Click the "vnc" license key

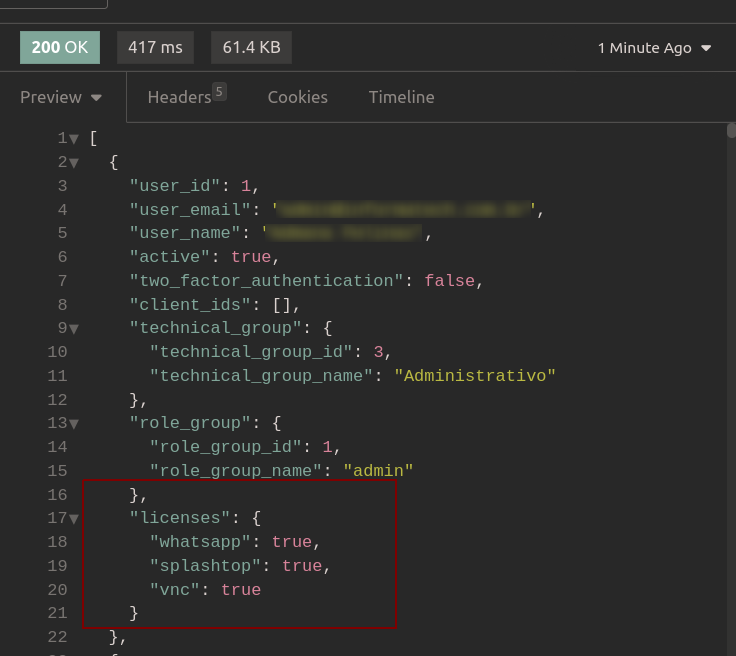(x=176, y=590)
